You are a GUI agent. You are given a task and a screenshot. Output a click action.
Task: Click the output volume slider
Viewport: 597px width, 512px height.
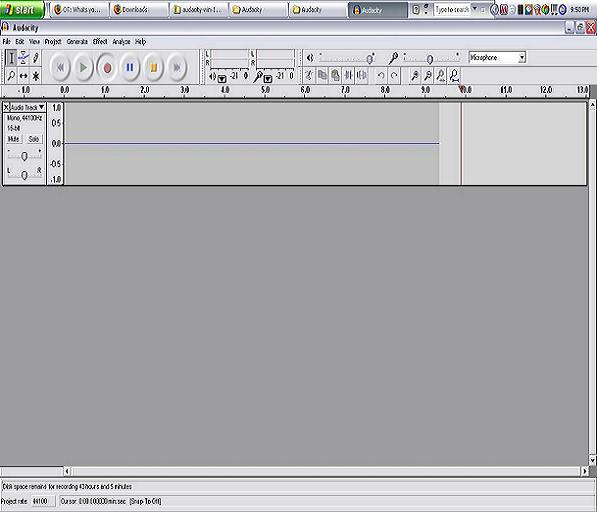347,58
